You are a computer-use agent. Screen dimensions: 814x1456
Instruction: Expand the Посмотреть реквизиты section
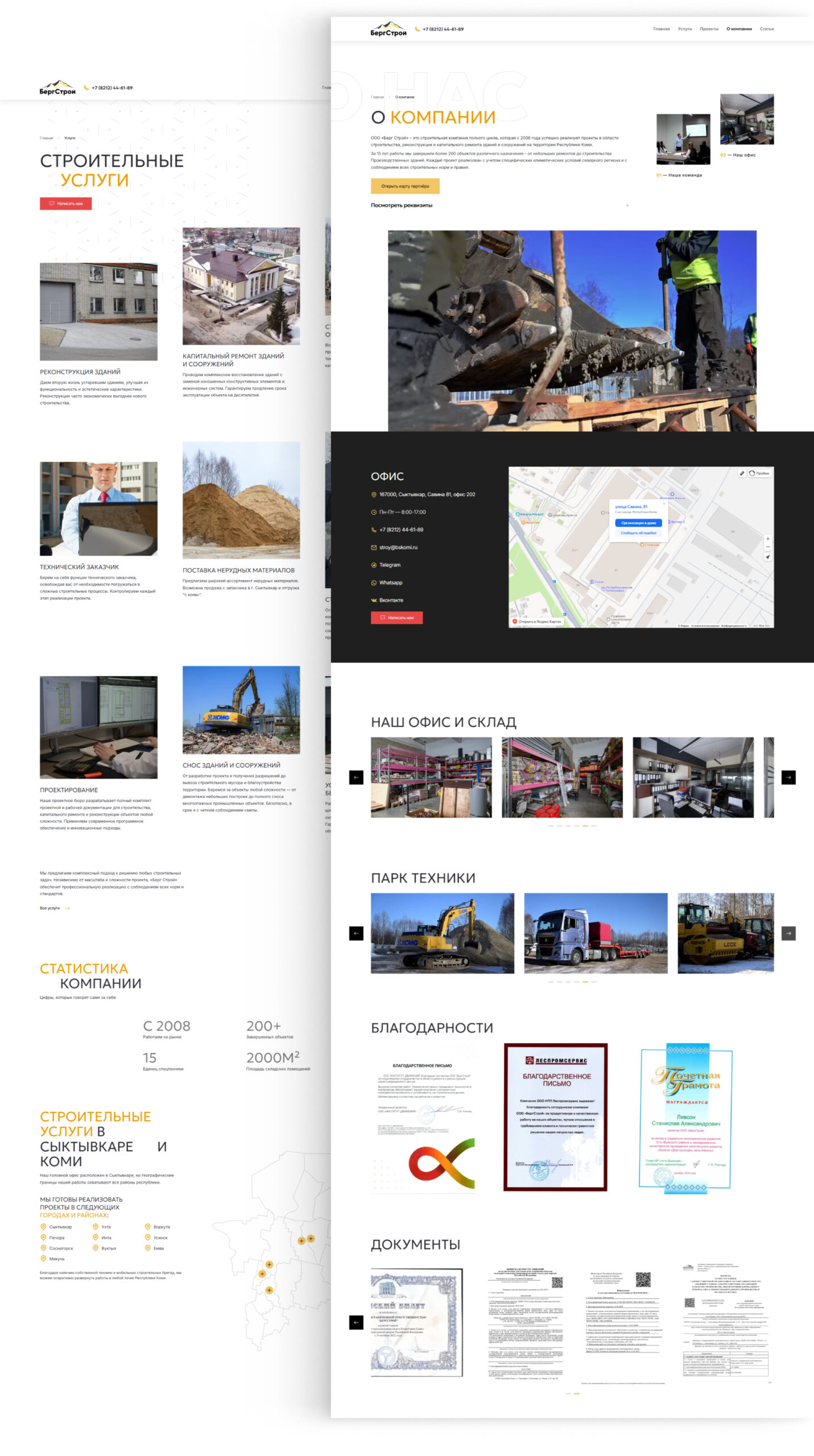click(x=500, y=205)
